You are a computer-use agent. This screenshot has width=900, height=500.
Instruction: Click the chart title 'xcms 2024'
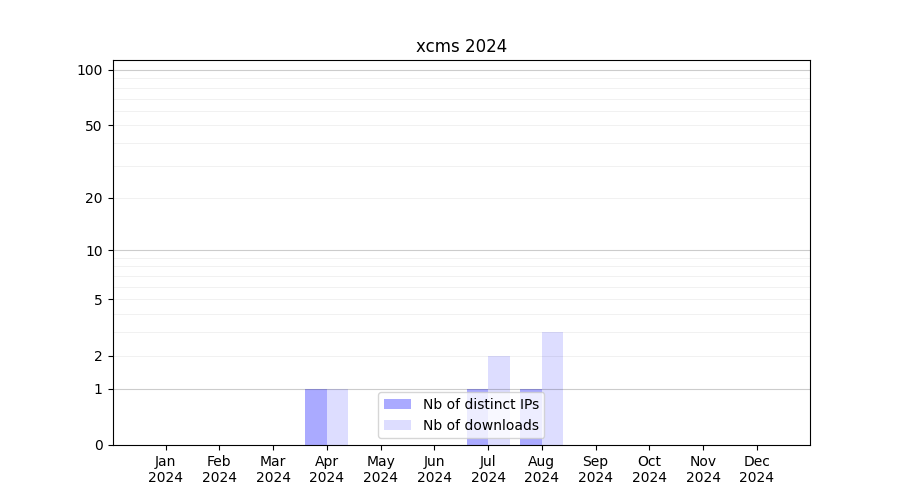click(461, 46)
